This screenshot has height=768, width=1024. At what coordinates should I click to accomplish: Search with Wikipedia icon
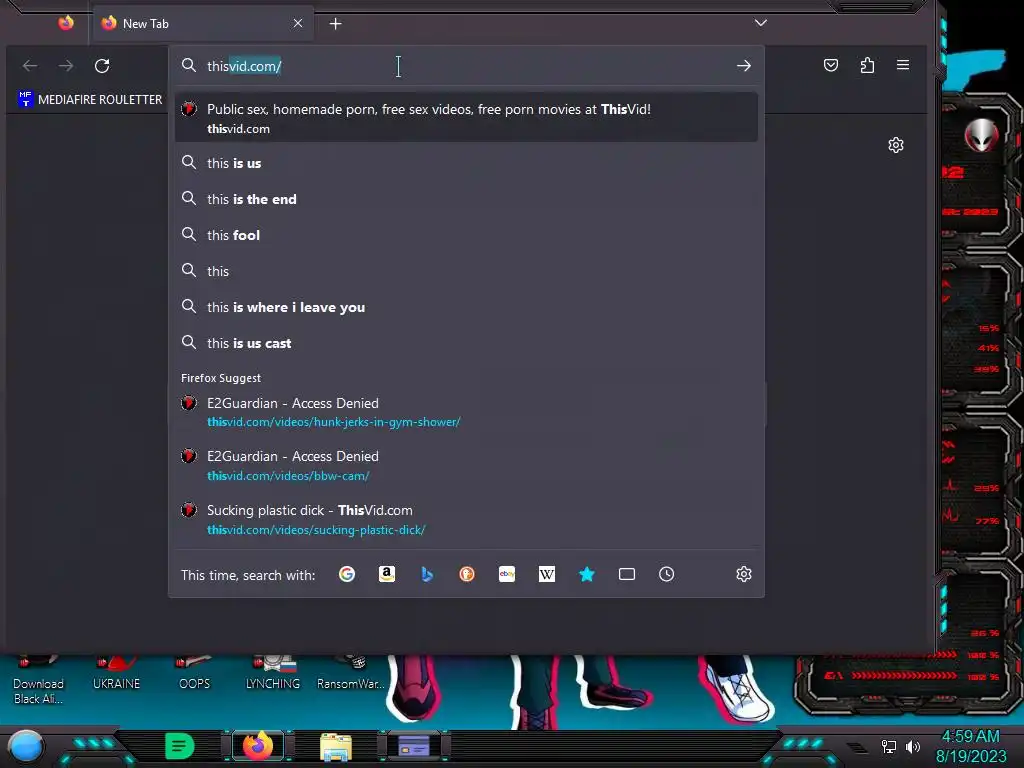[x=547, y=574]
